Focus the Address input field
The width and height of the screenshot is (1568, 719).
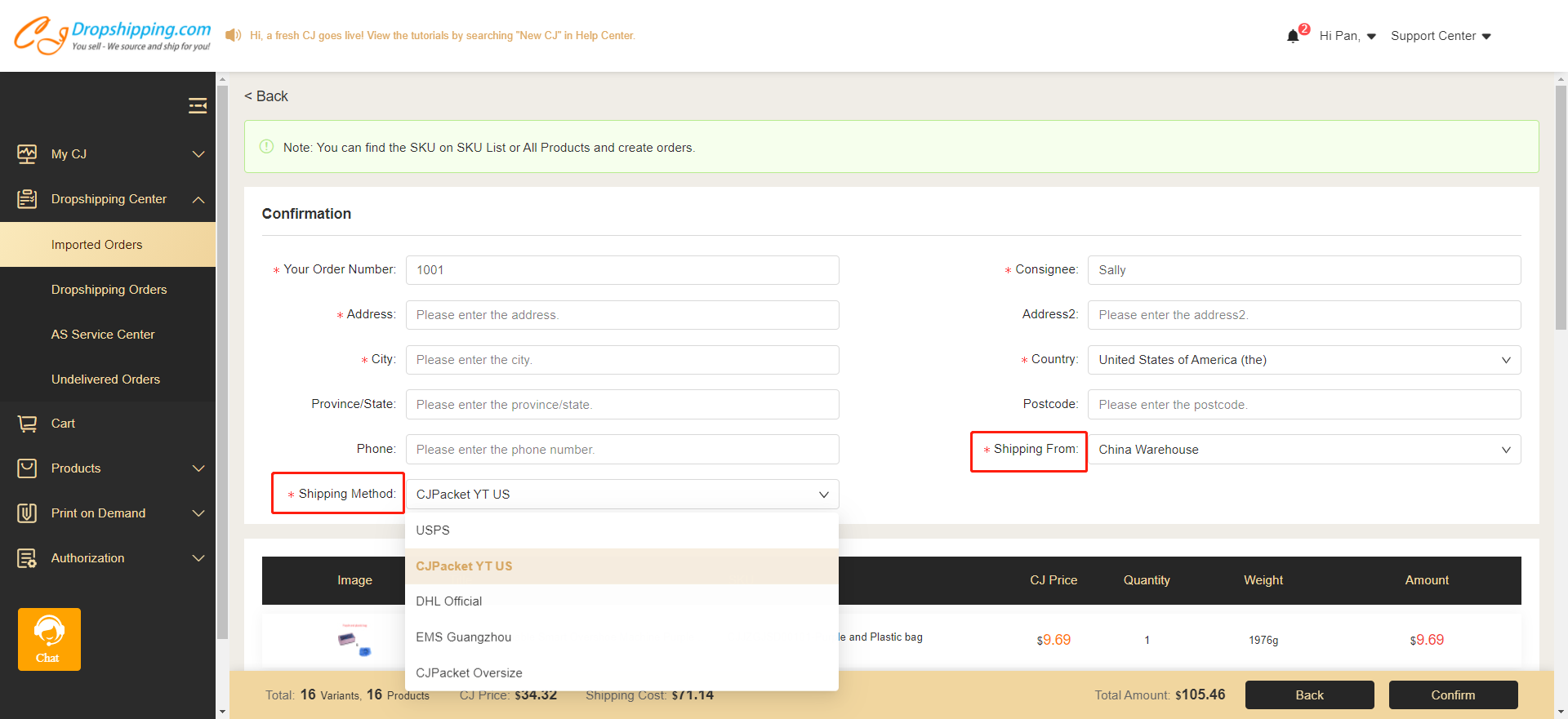621,315
